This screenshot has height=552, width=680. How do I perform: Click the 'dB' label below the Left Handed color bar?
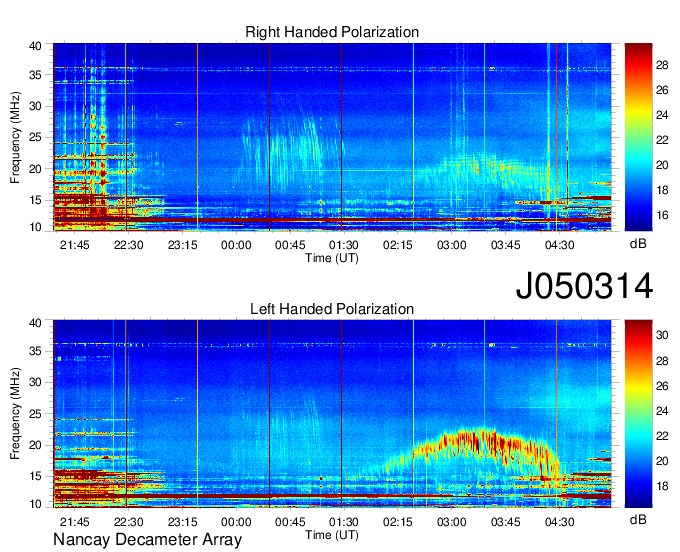[638, 519]
